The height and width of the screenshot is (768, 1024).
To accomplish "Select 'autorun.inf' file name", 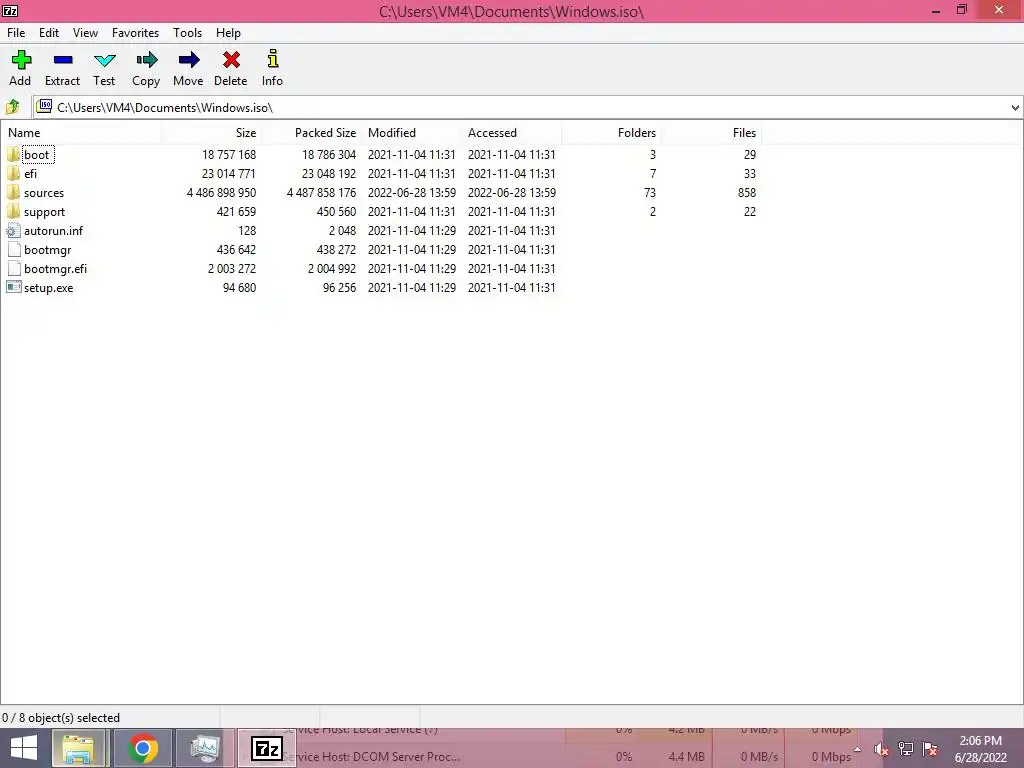I will coord(54,231).
